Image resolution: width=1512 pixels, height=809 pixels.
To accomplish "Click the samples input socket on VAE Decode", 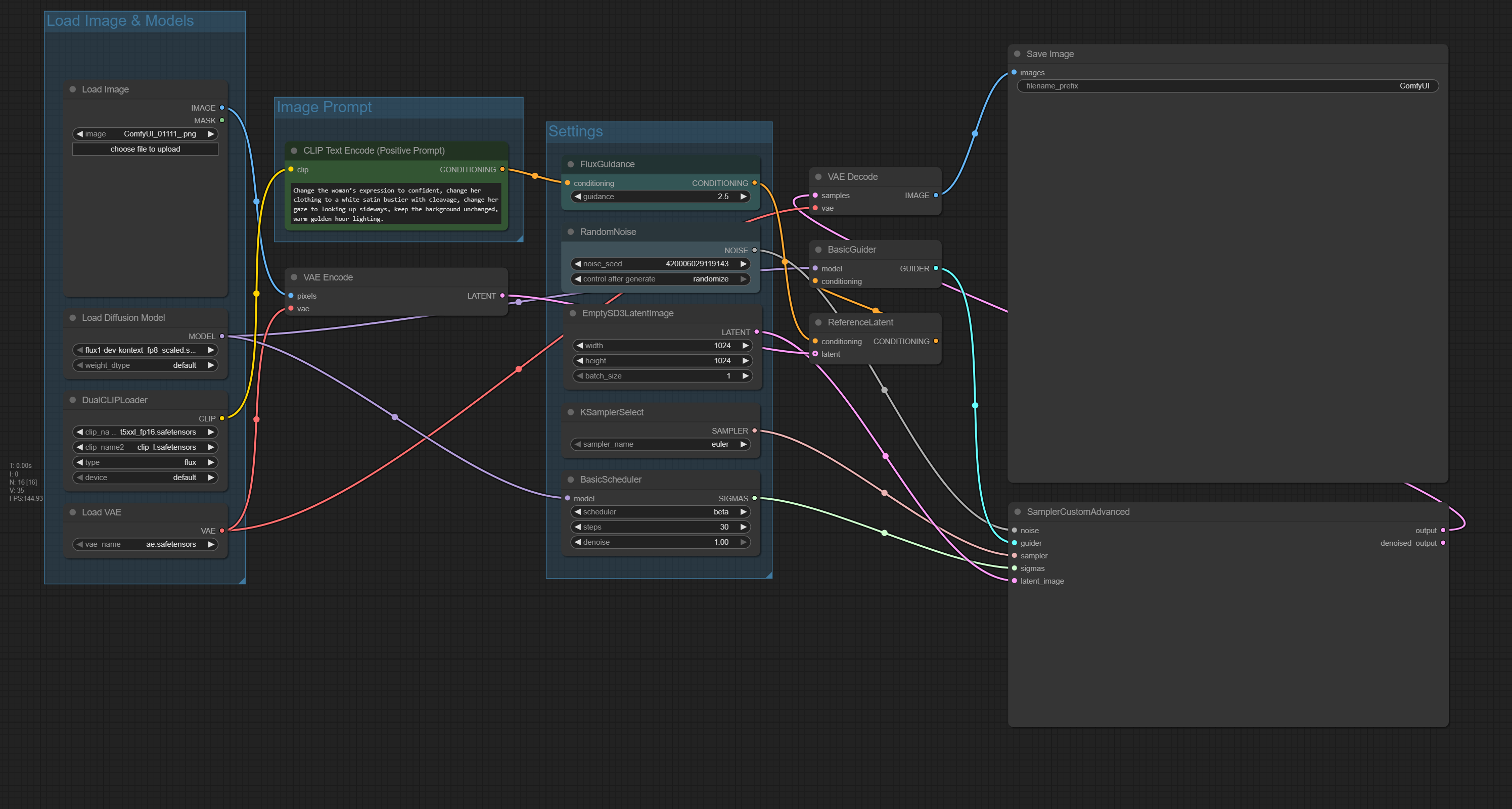I will [x=815, y=196].
